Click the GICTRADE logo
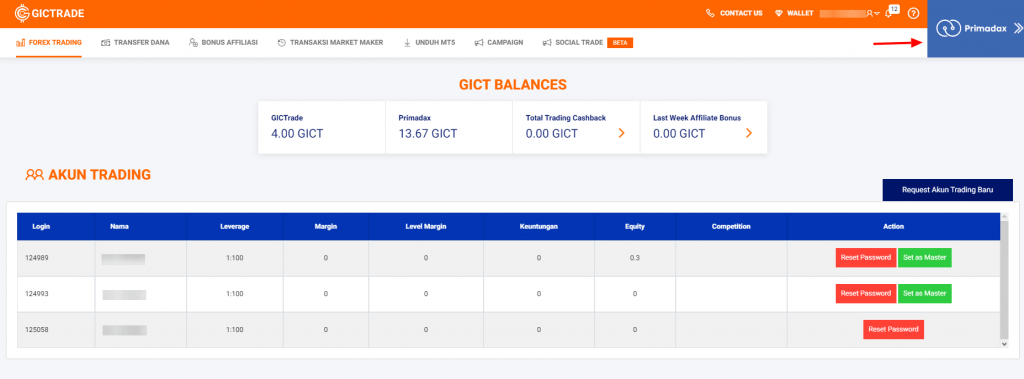 point(50,12)
